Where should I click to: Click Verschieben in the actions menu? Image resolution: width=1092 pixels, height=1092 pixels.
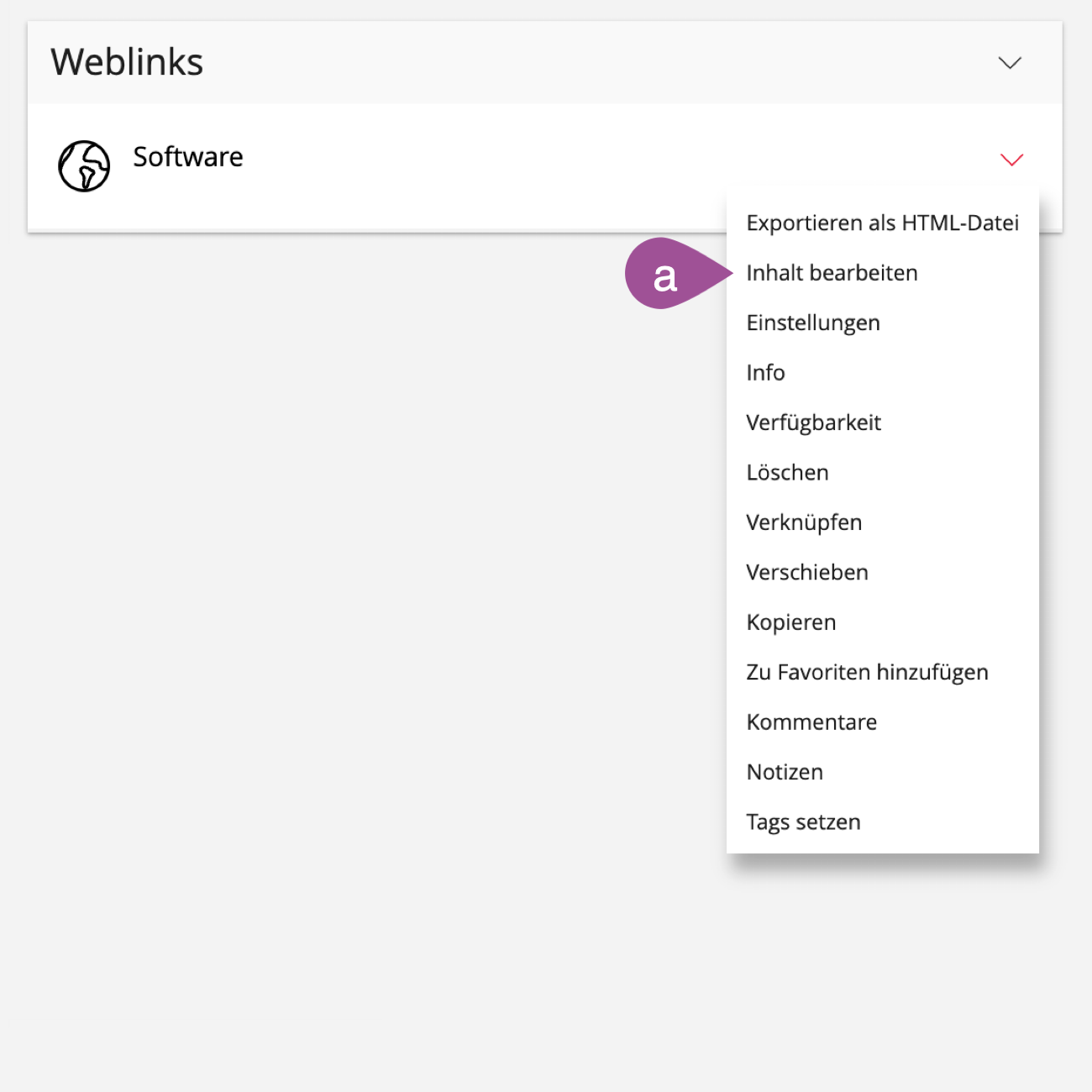coord(807,573)
